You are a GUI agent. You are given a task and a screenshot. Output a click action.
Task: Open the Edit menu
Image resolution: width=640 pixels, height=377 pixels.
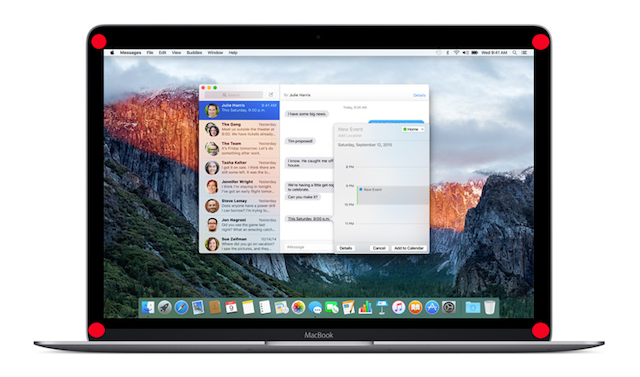pyautogui.click(x=162, y=53)
